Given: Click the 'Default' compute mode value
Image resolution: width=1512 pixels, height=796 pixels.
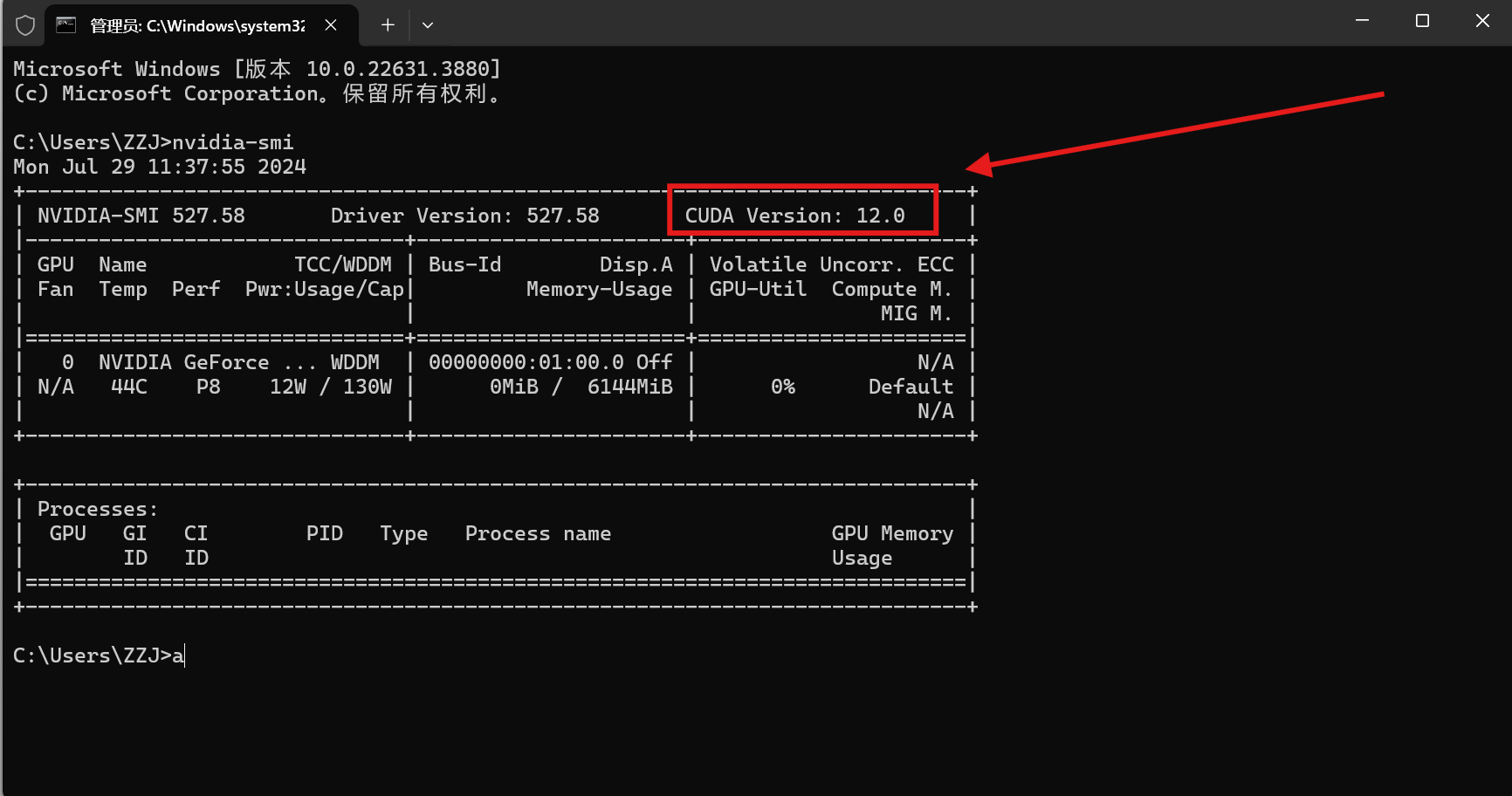Looking at the screenshot, I should pos(911,387).
